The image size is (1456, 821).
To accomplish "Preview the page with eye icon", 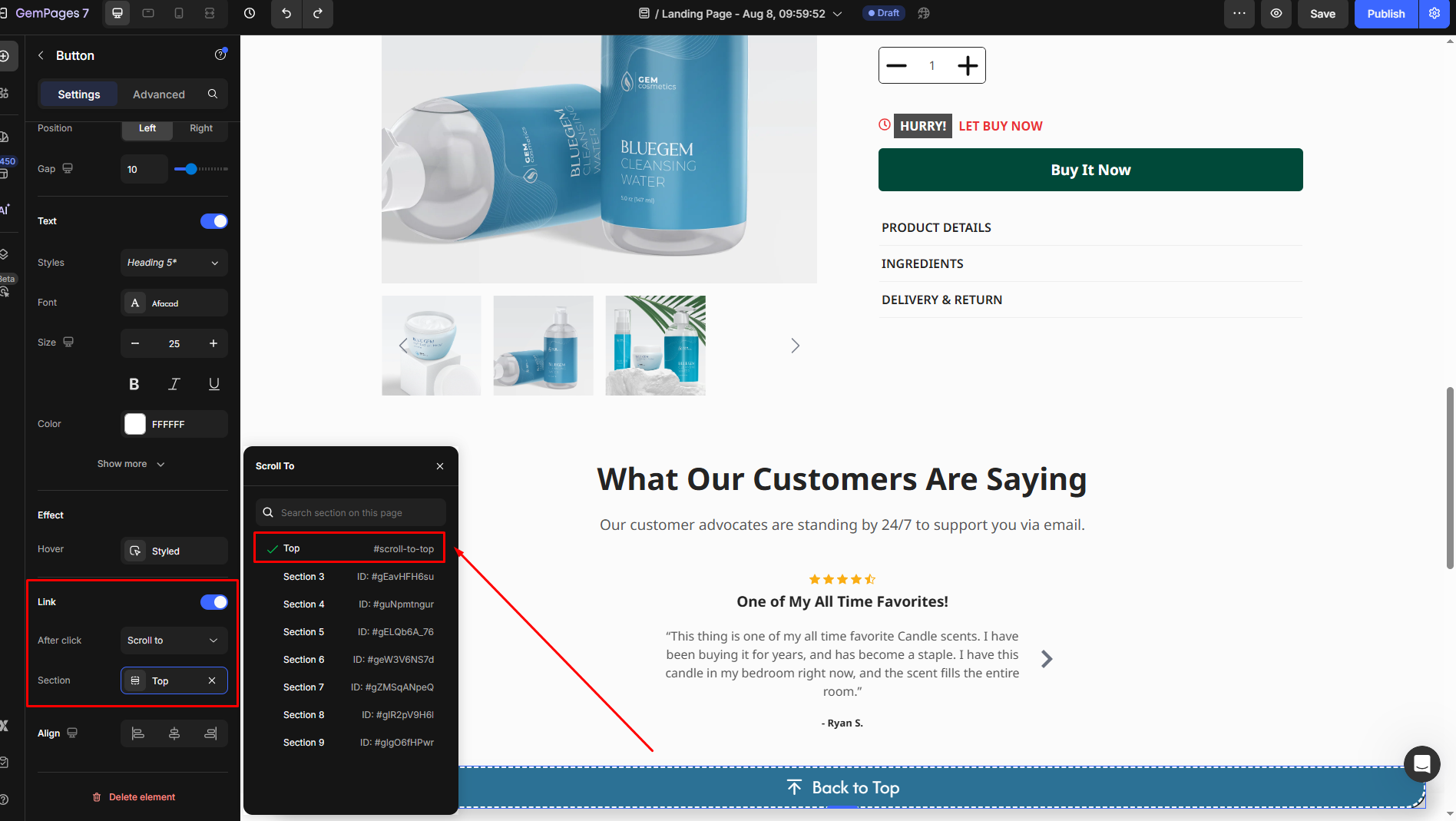I will coord(1276,14).
